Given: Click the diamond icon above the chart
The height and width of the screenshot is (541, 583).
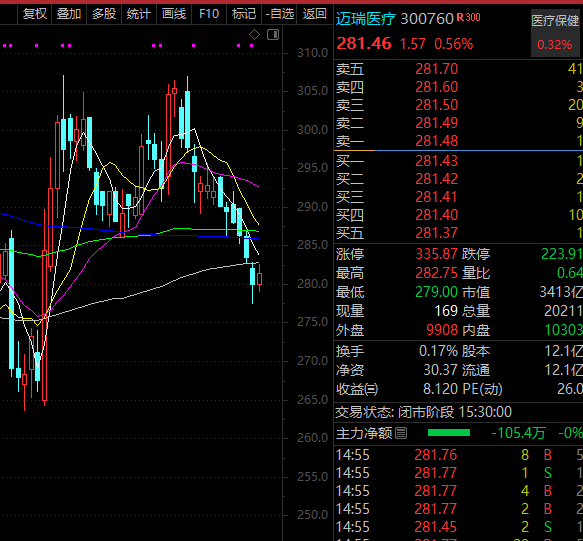Looking at the screenshot, I should (254, 35).
